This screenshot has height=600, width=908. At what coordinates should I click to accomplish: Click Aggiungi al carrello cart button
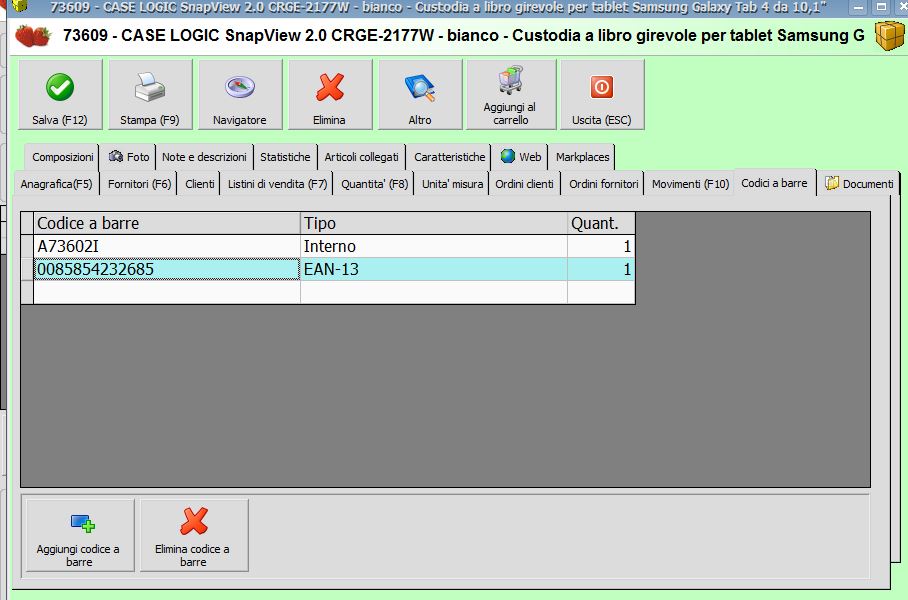click(x=511, y=94)
